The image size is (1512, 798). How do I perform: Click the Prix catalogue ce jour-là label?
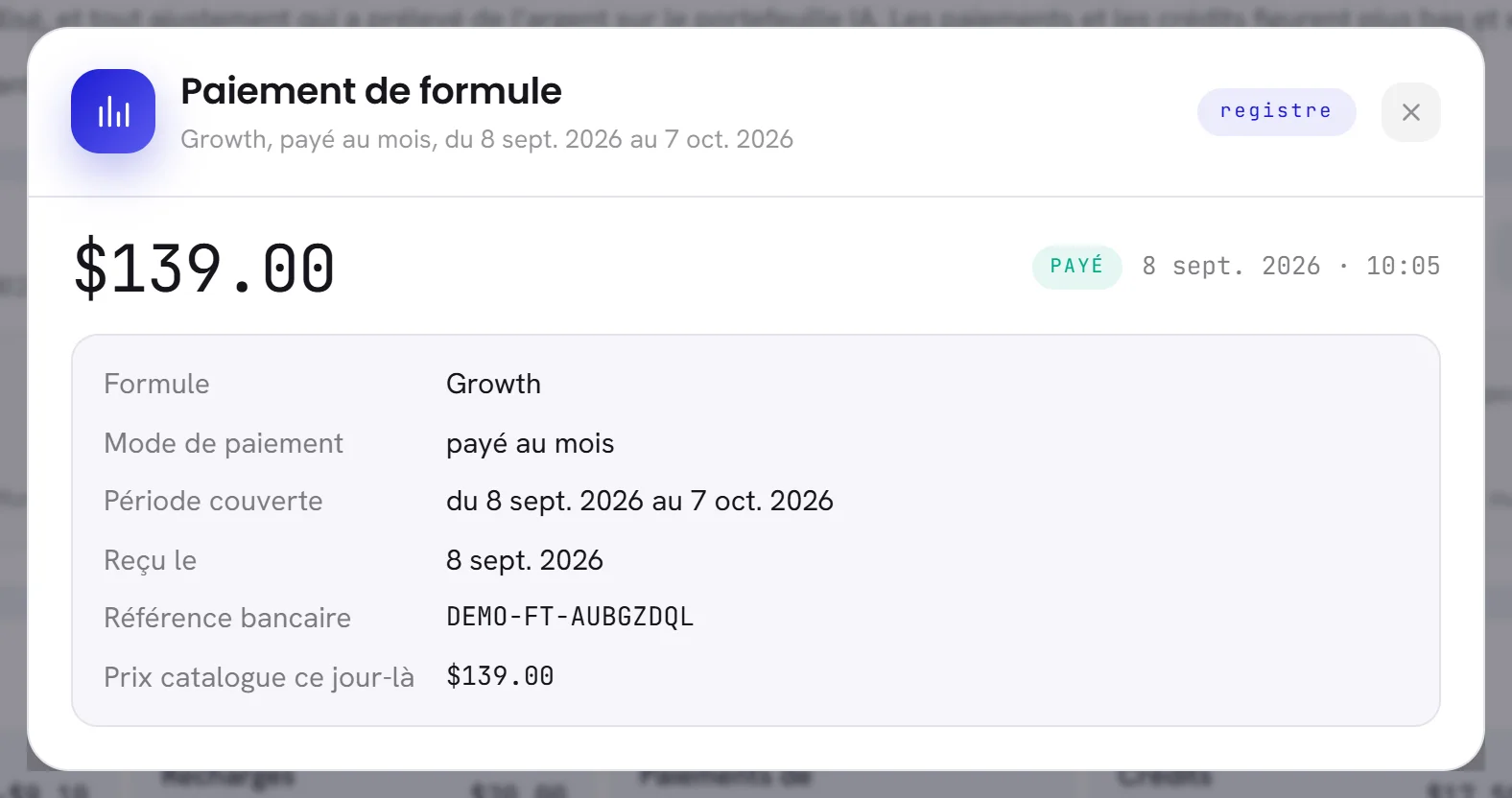point(259,677)
